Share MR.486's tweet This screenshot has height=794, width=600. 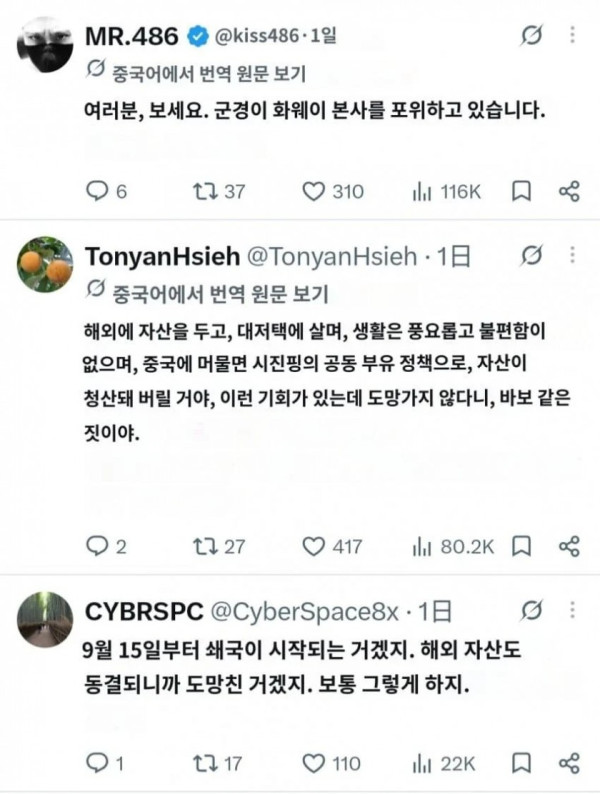pyautogui.click(x=569, y=191)
